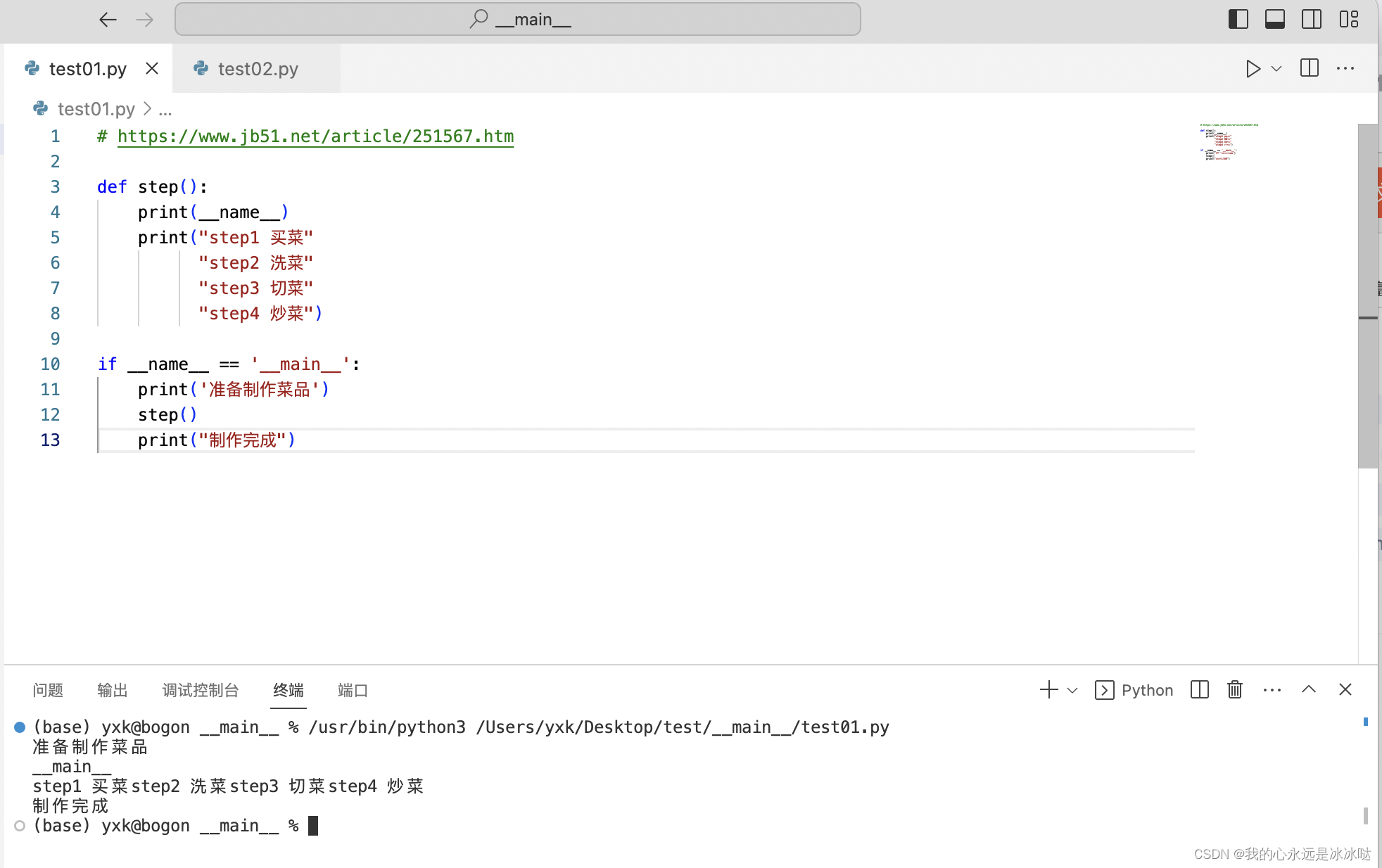
Task: Open the terminal launch profile dropdown
Action: [1072, 690]
